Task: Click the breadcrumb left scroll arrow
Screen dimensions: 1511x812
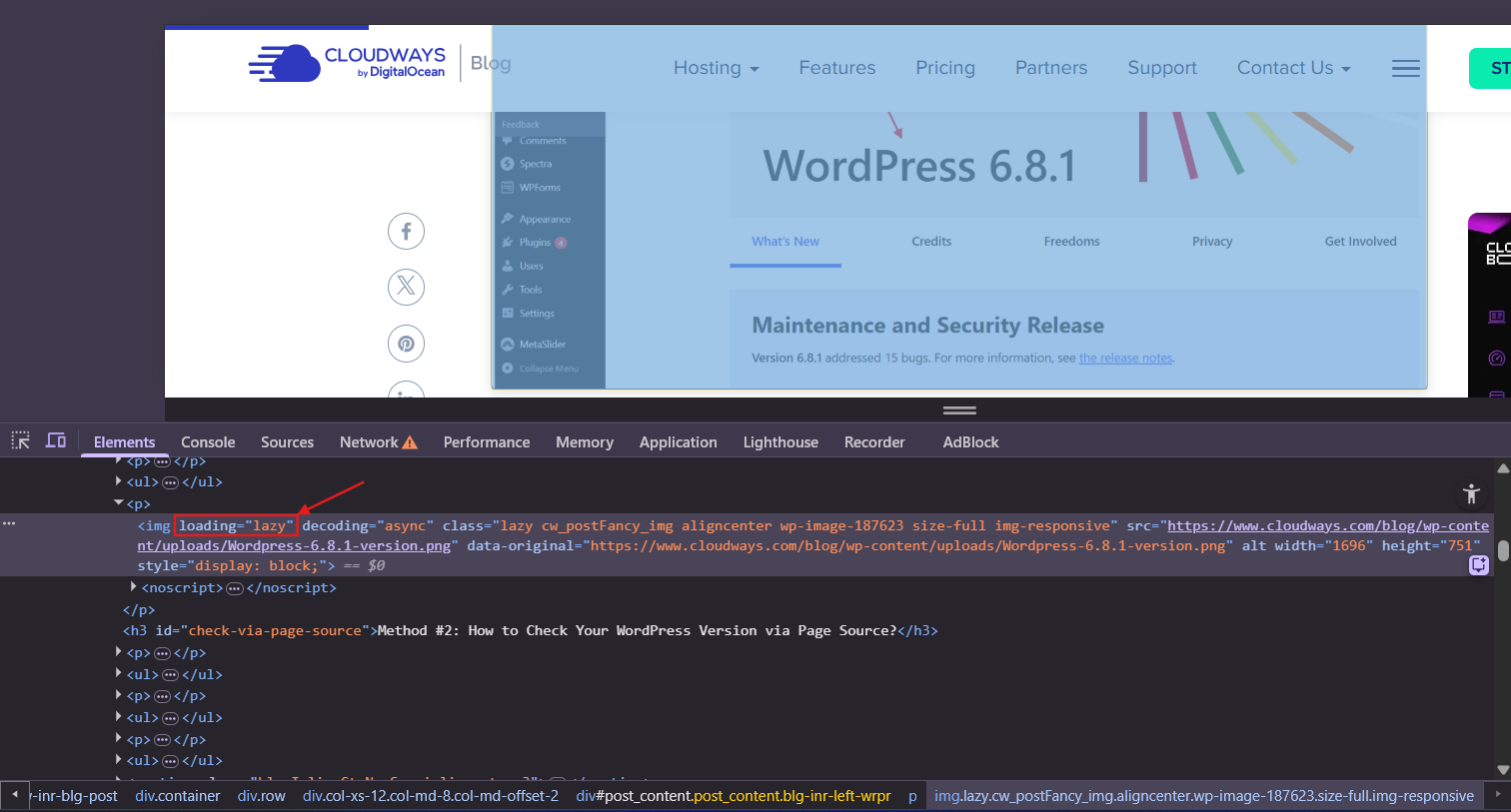Action: click(14, 795)
